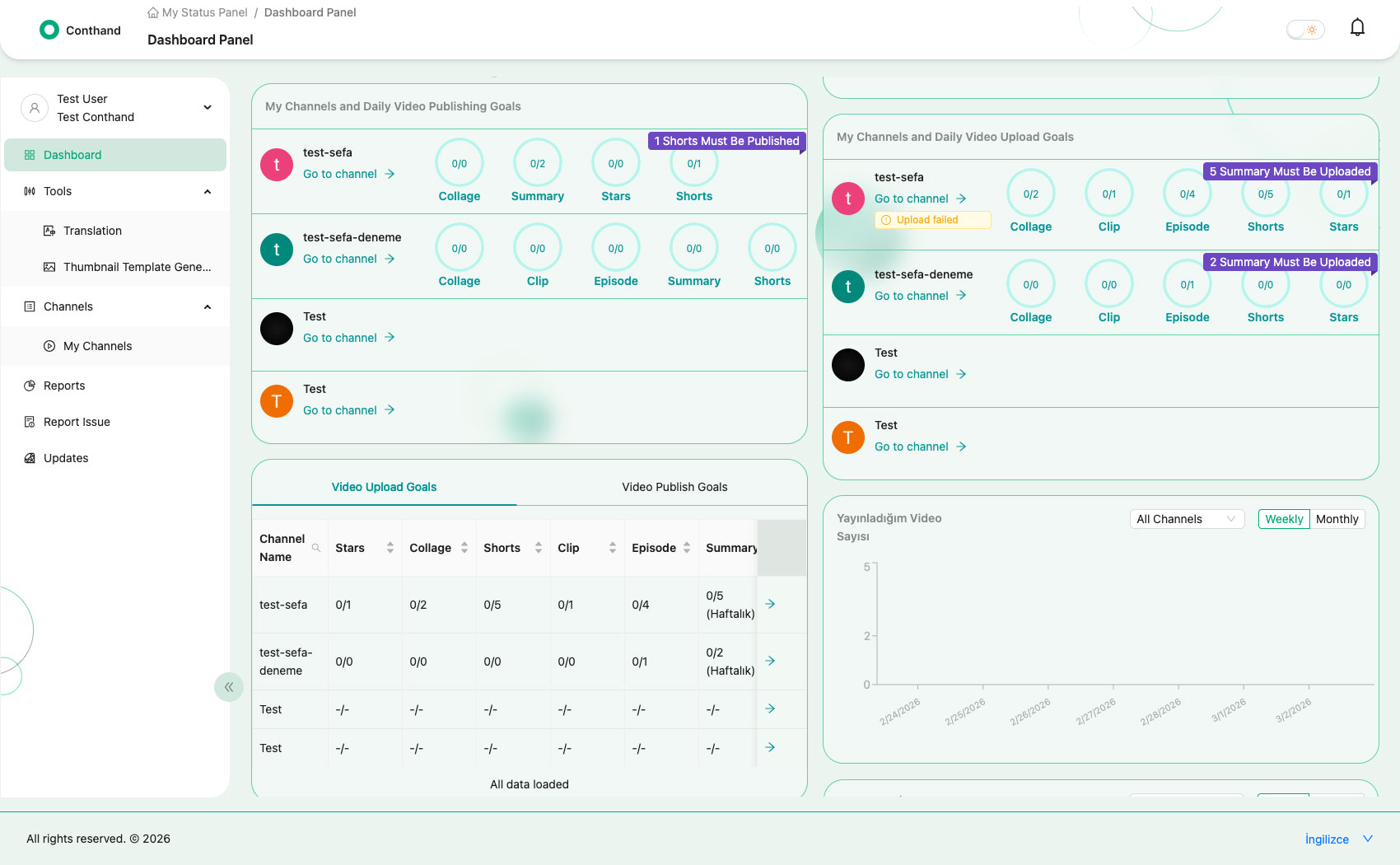The height and width of the screenshot is (865, 1400).
Task: Open the All Channels dropdown
Action: pyautogui.click(x=1186, y=519)
